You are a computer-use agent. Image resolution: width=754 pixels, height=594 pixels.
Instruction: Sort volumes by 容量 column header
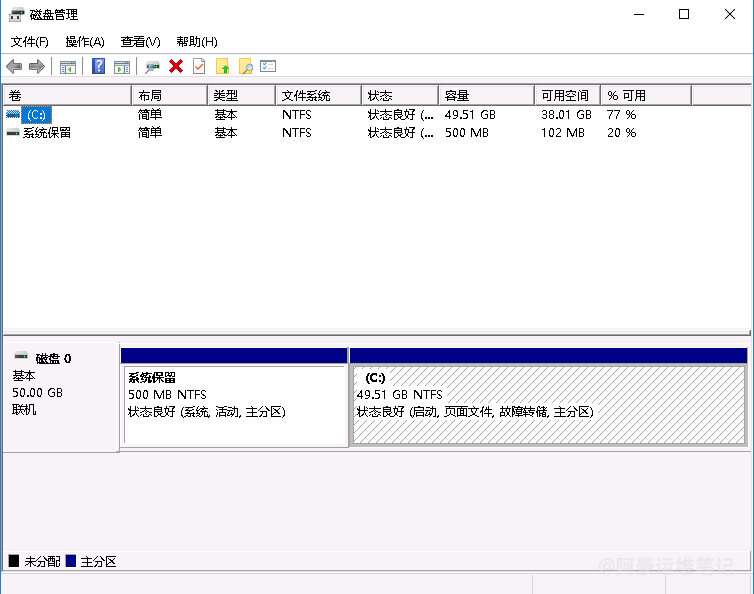[485, 95]
